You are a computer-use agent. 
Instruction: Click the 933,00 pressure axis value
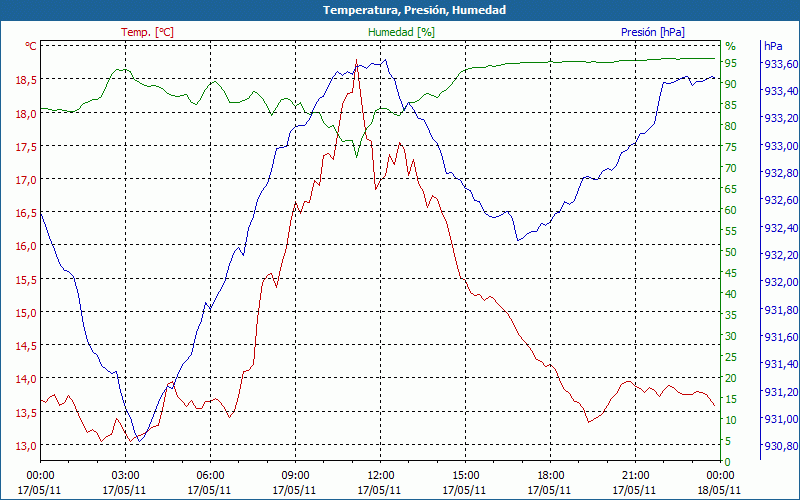click(780, 146)
